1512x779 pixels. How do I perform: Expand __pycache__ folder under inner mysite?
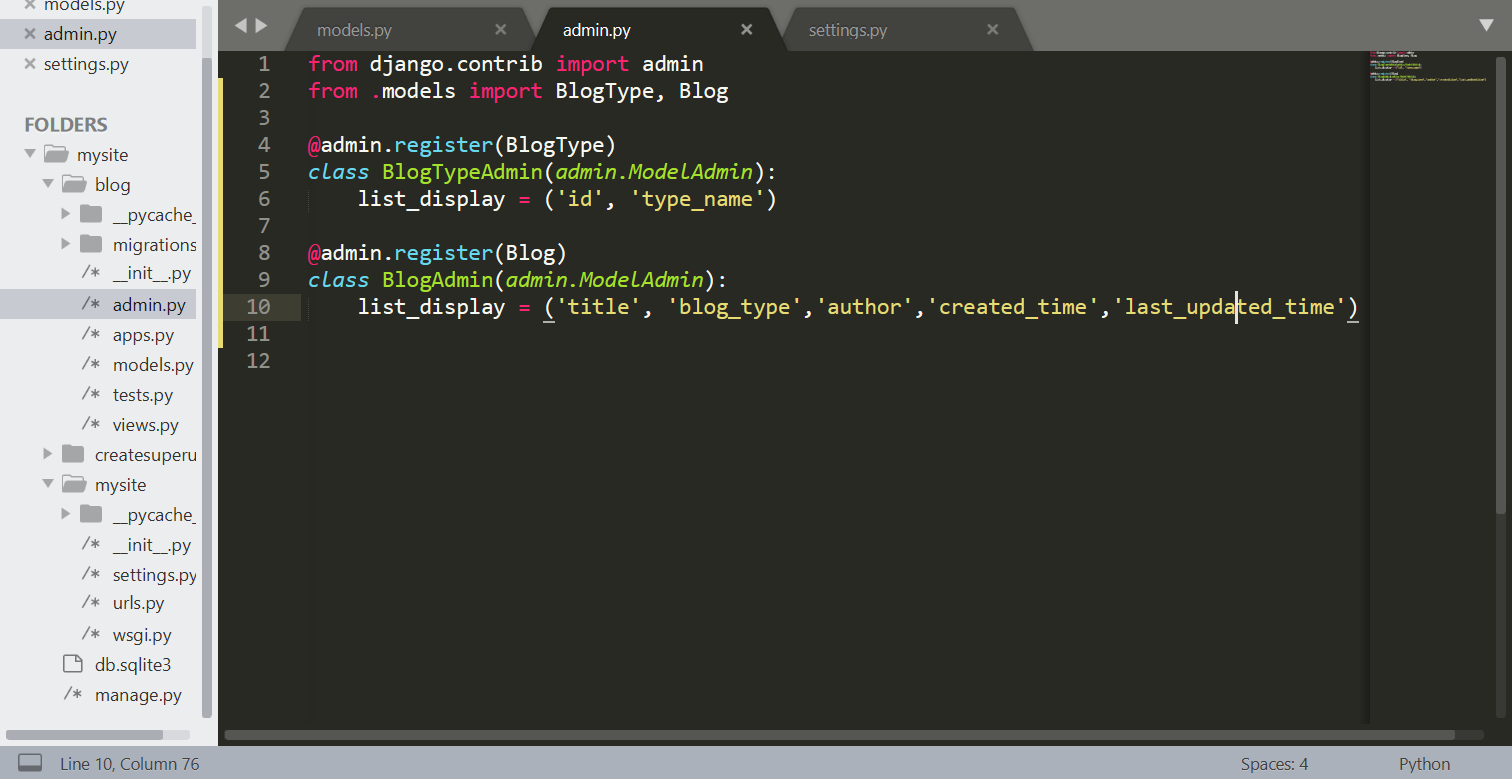[x=66, y=514]
